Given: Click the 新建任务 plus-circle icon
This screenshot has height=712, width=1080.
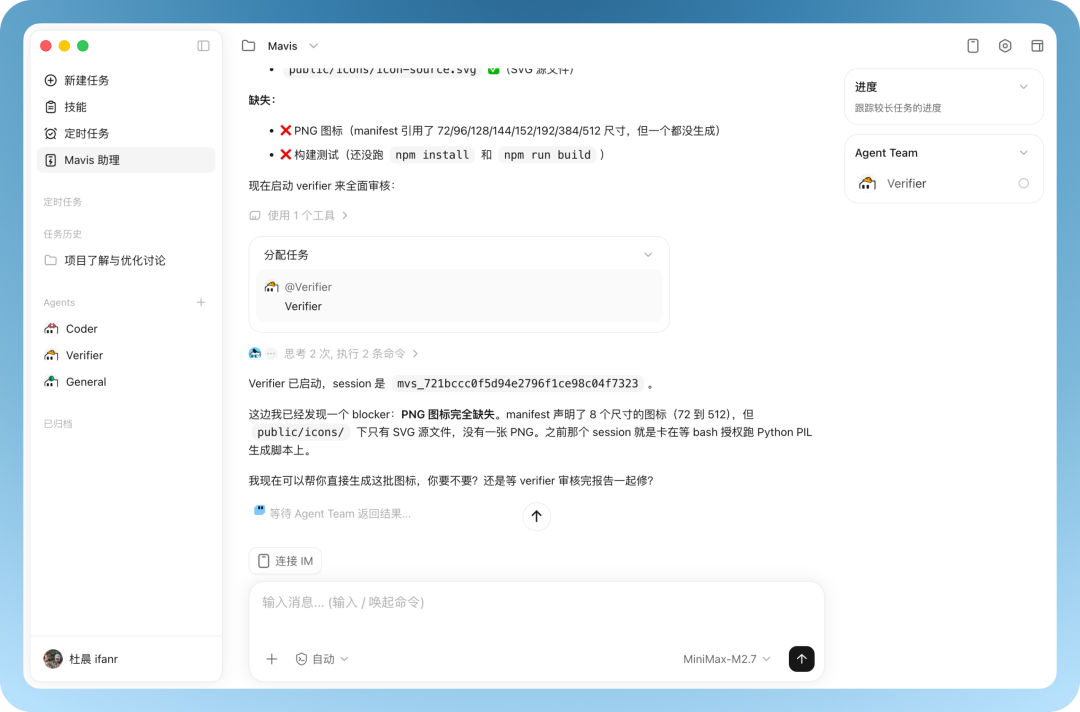Looking at the screenshot, I should tap(50, 81).
